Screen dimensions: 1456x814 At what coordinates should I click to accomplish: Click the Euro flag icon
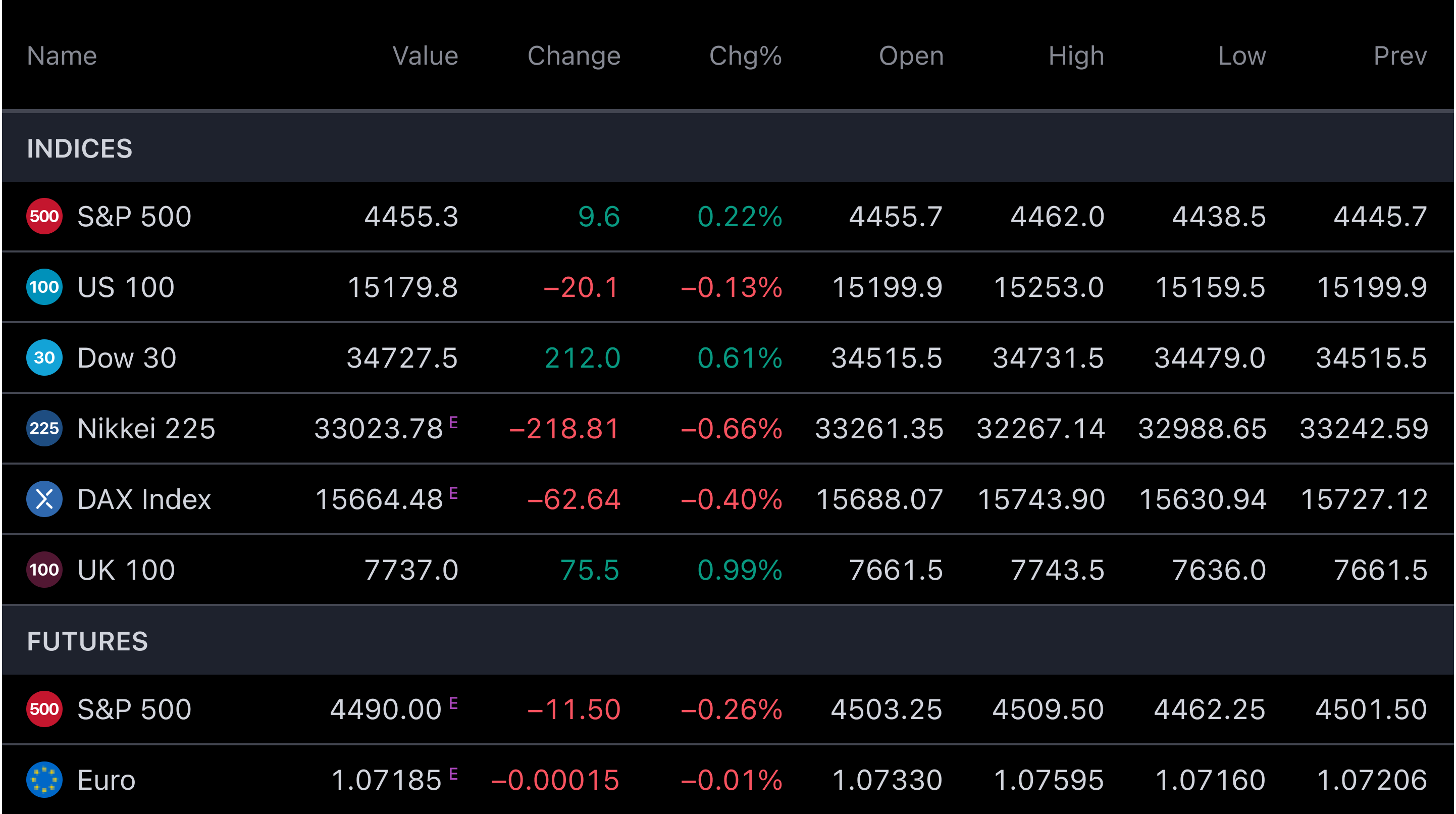point(44,780)
